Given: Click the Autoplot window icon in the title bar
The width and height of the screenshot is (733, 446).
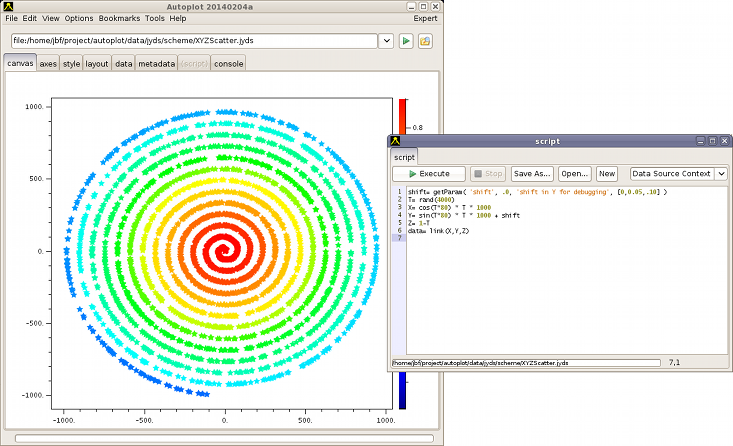Looking at the screenshot, I should click(x=9, y=6).
